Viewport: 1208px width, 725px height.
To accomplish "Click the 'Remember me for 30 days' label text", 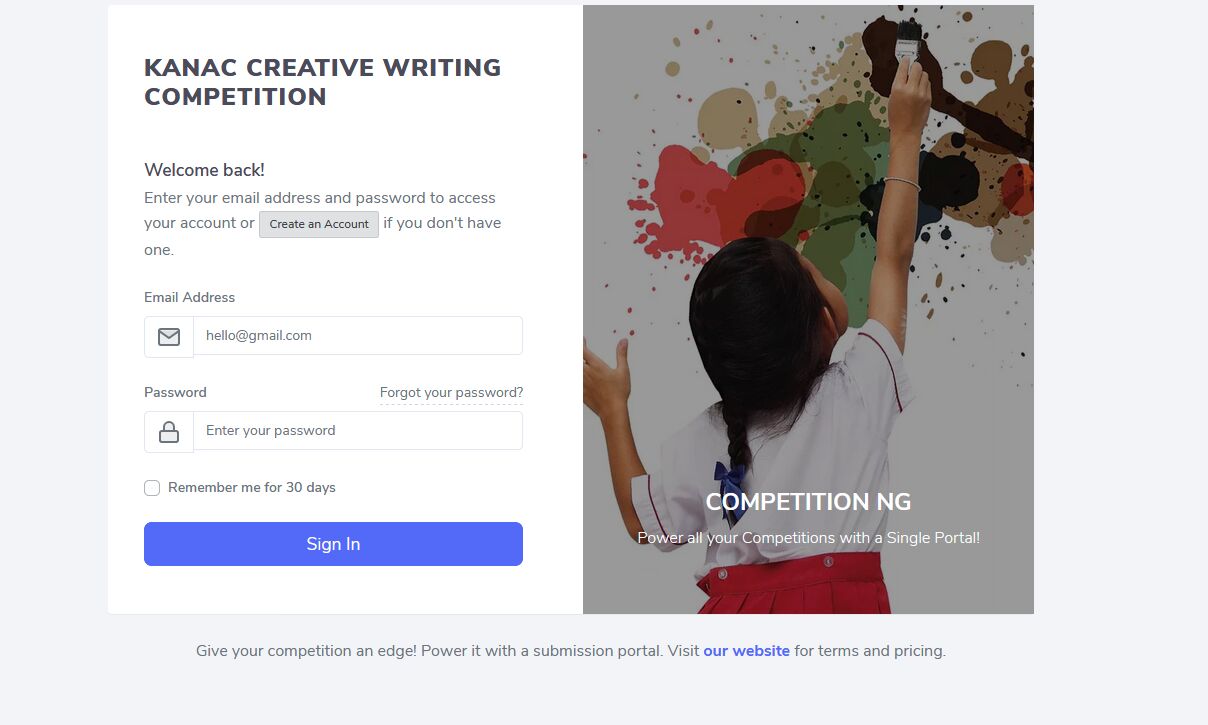I will (252, 488).
